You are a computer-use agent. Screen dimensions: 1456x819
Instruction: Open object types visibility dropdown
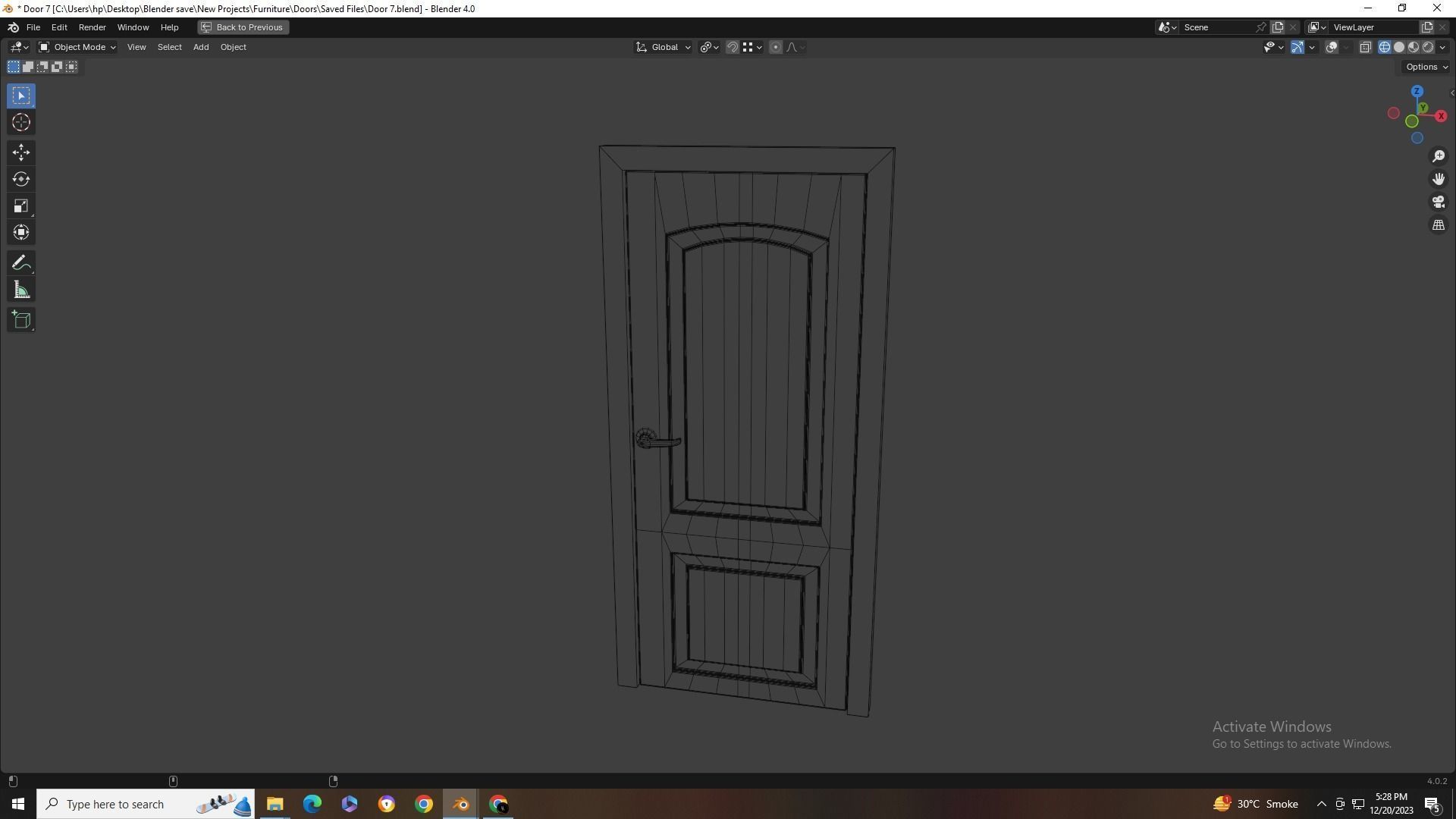[x=1273, y=47]
